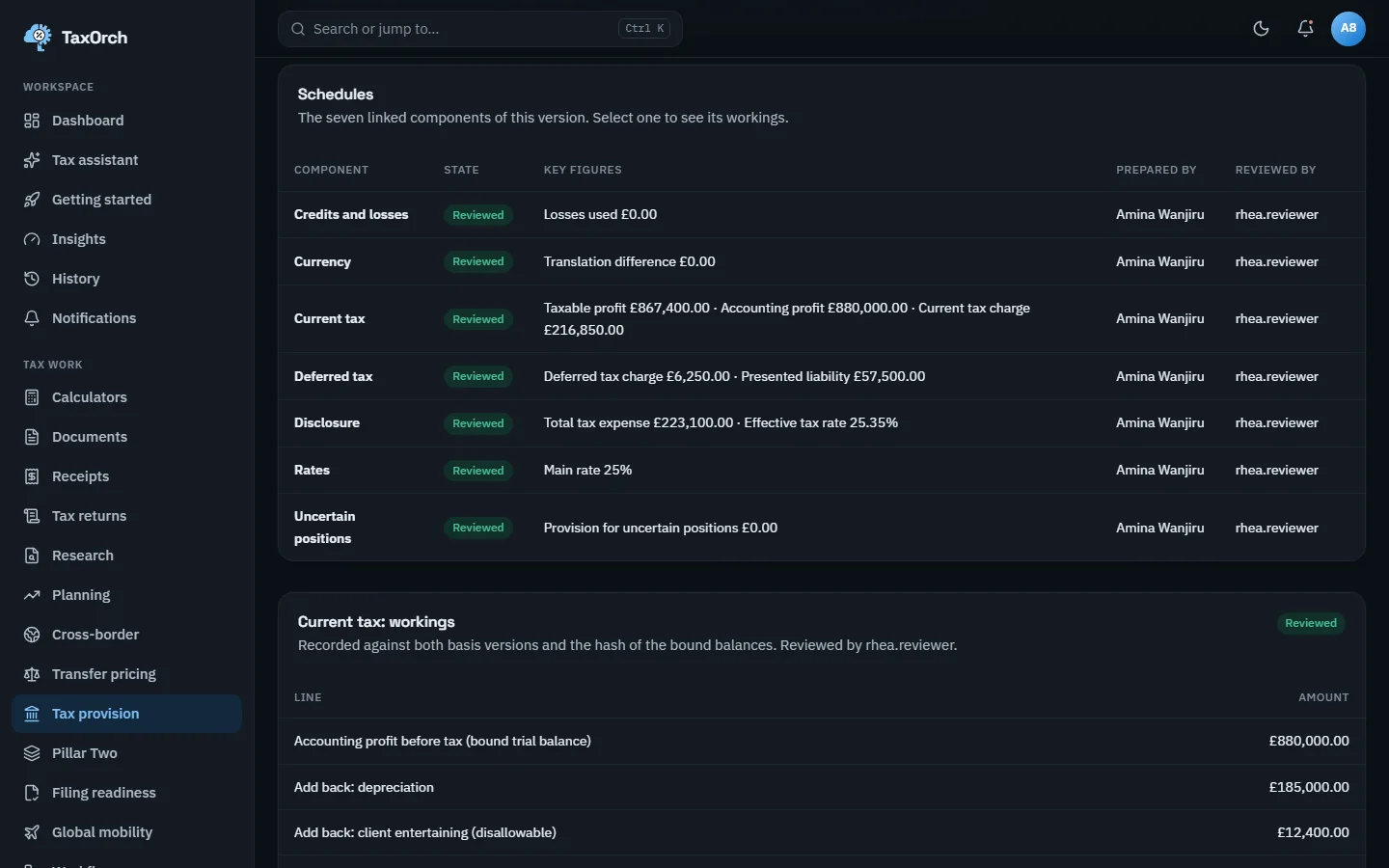Screen dimensions: 1389x868
Task: Open the Uncertain positions schedule
Action: (822, 528)
